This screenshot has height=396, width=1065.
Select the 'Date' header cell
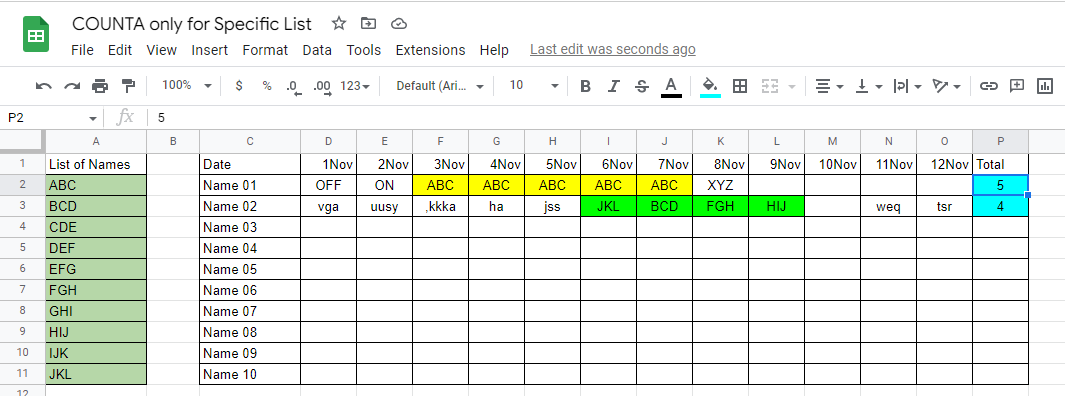(250, 164)
